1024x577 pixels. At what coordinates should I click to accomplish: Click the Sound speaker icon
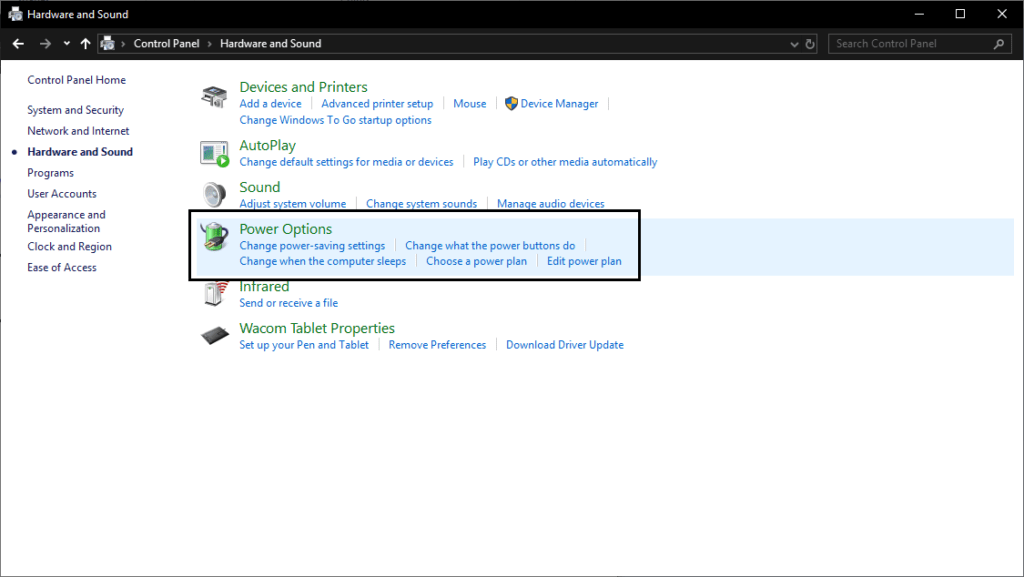pyautogui.click(x=214, y=195)
